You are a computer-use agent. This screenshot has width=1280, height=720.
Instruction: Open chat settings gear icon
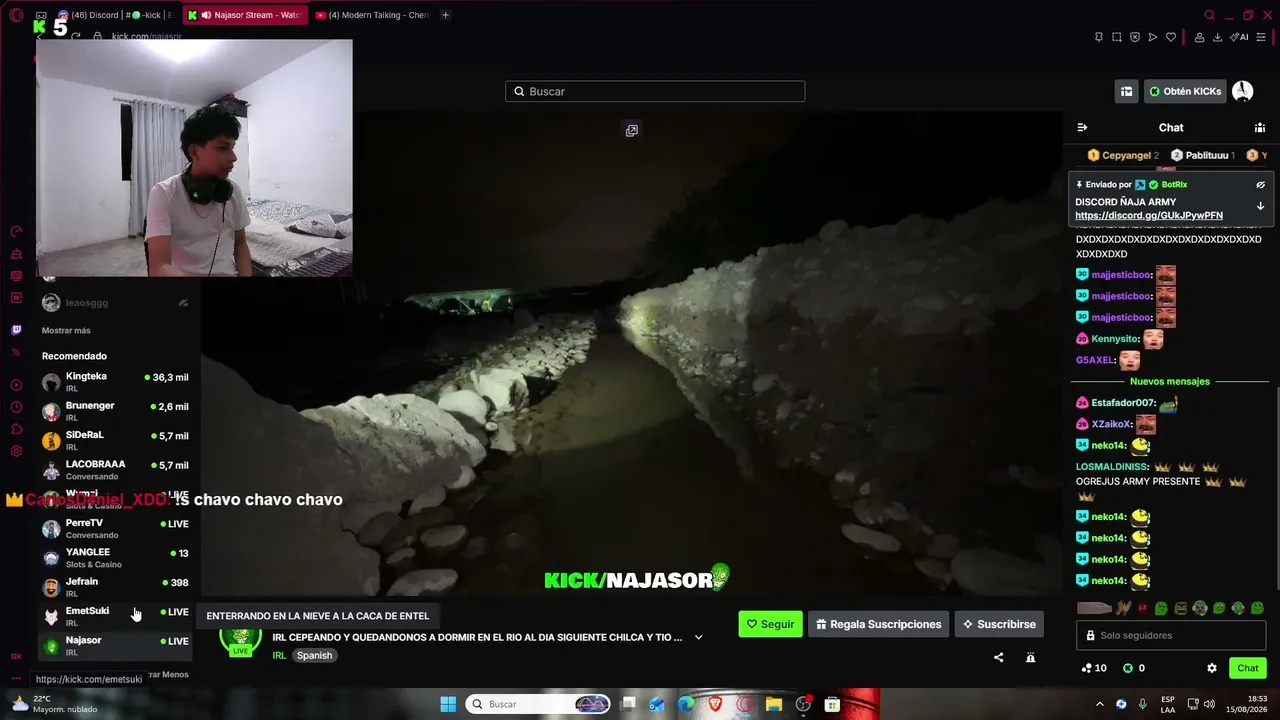[1212, 668]
